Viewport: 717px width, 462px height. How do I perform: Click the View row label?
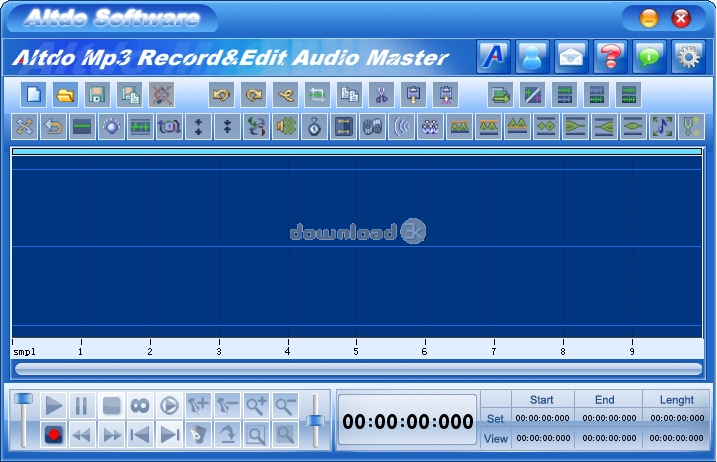point(496,439)
